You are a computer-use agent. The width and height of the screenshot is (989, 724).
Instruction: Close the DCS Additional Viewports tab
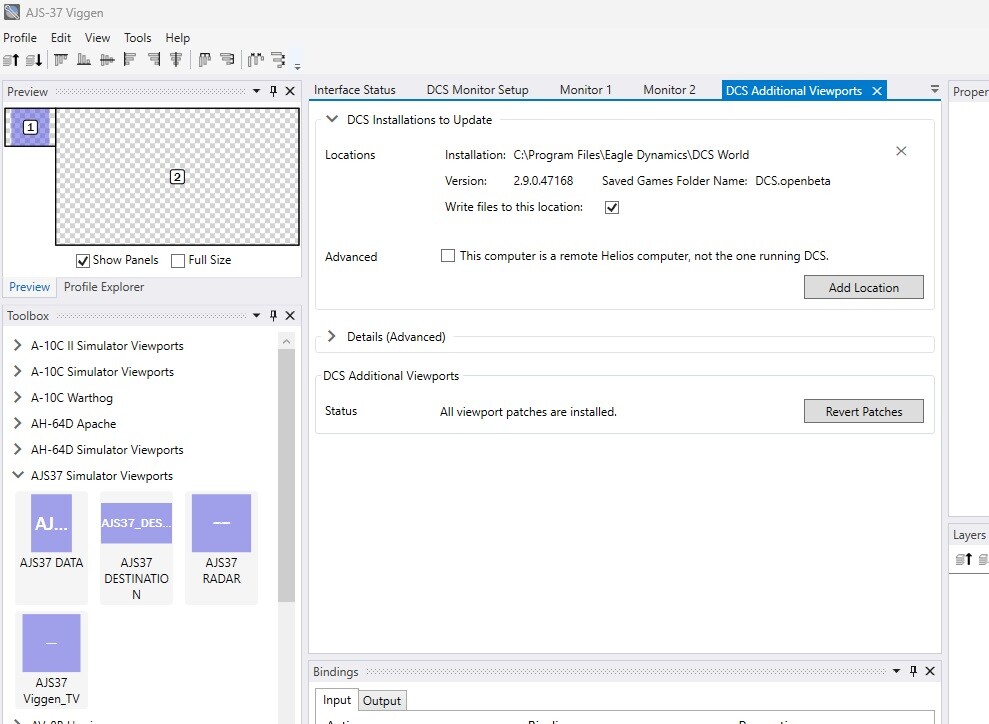[877, 91]
